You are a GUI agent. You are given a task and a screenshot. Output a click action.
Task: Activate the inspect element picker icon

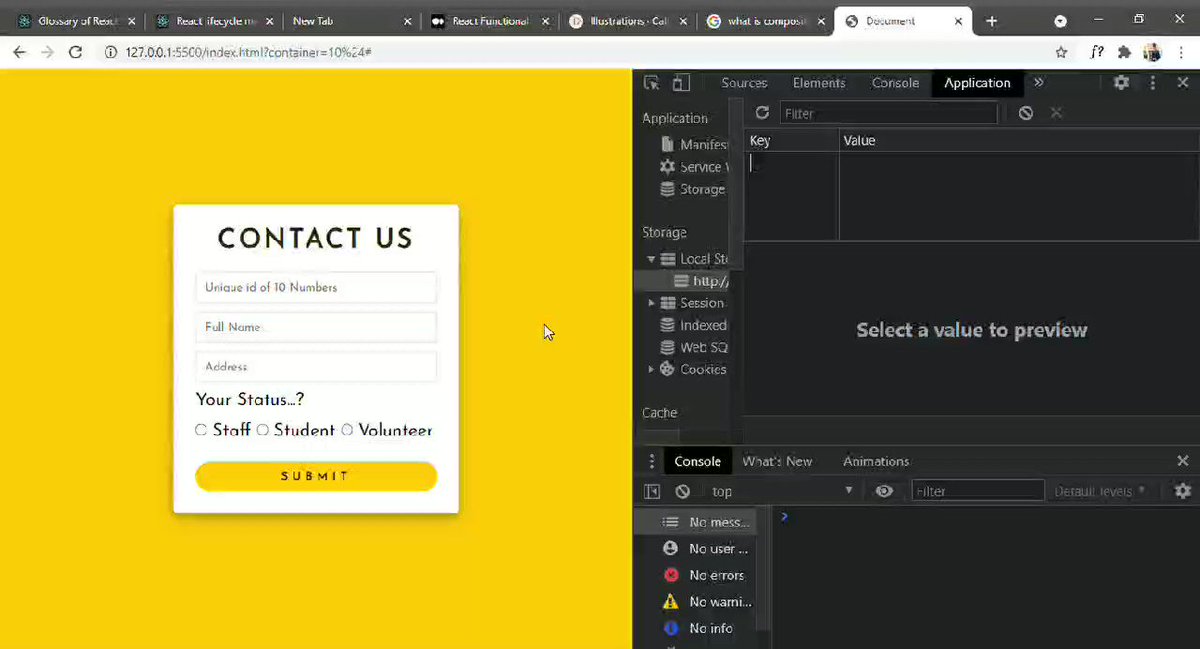[x=652, y=83]
